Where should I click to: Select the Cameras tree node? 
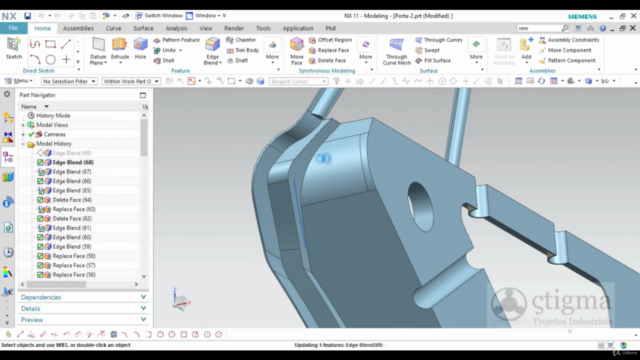pos(54,134)
